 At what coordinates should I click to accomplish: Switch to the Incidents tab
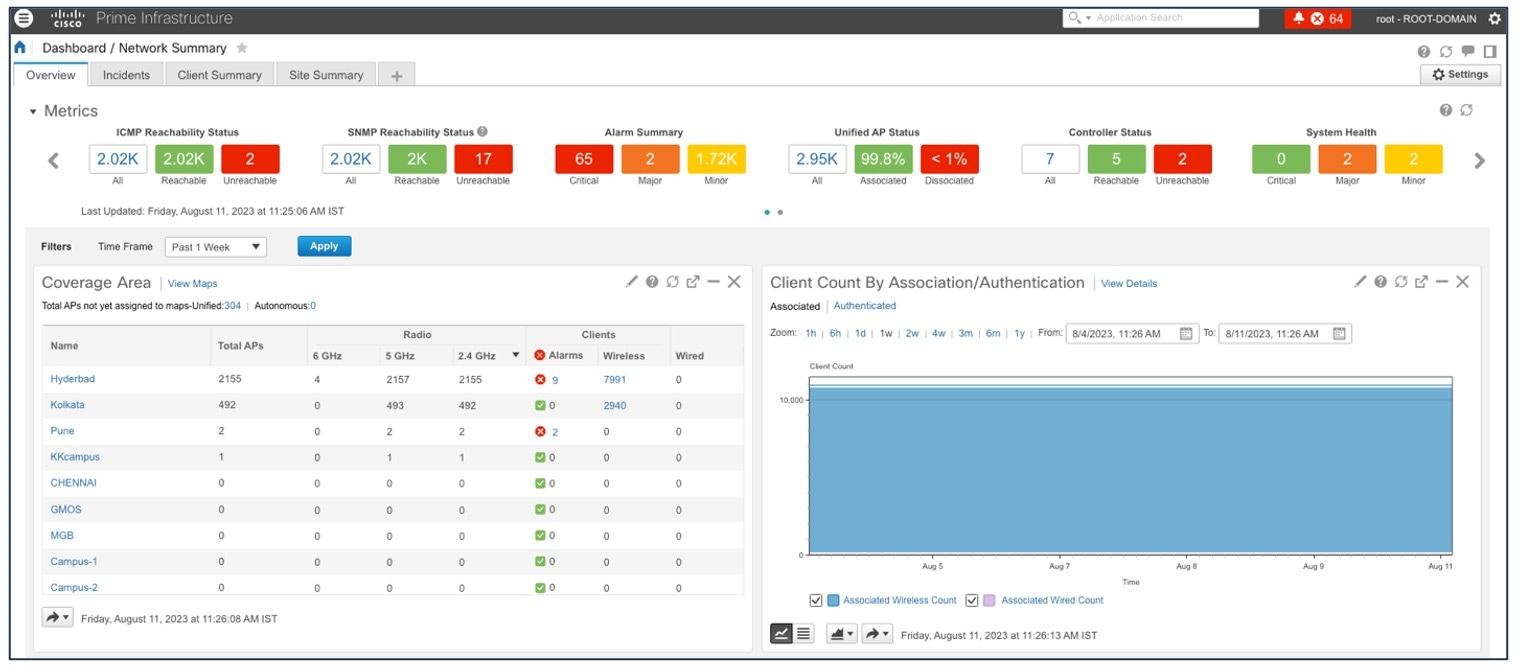tap(127, 75)
